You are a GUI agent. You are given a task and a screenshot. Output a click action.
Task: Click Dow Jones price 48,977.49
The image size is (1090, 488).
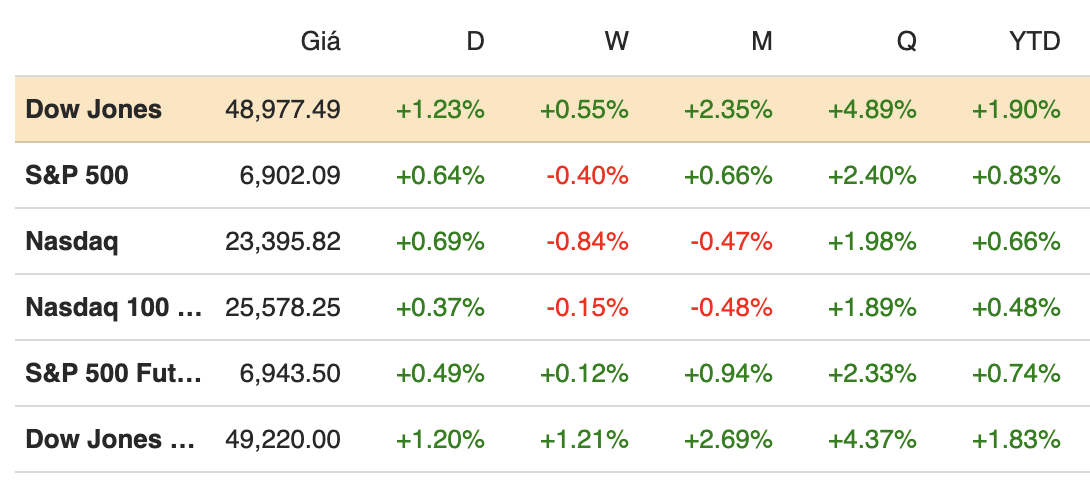283,110
